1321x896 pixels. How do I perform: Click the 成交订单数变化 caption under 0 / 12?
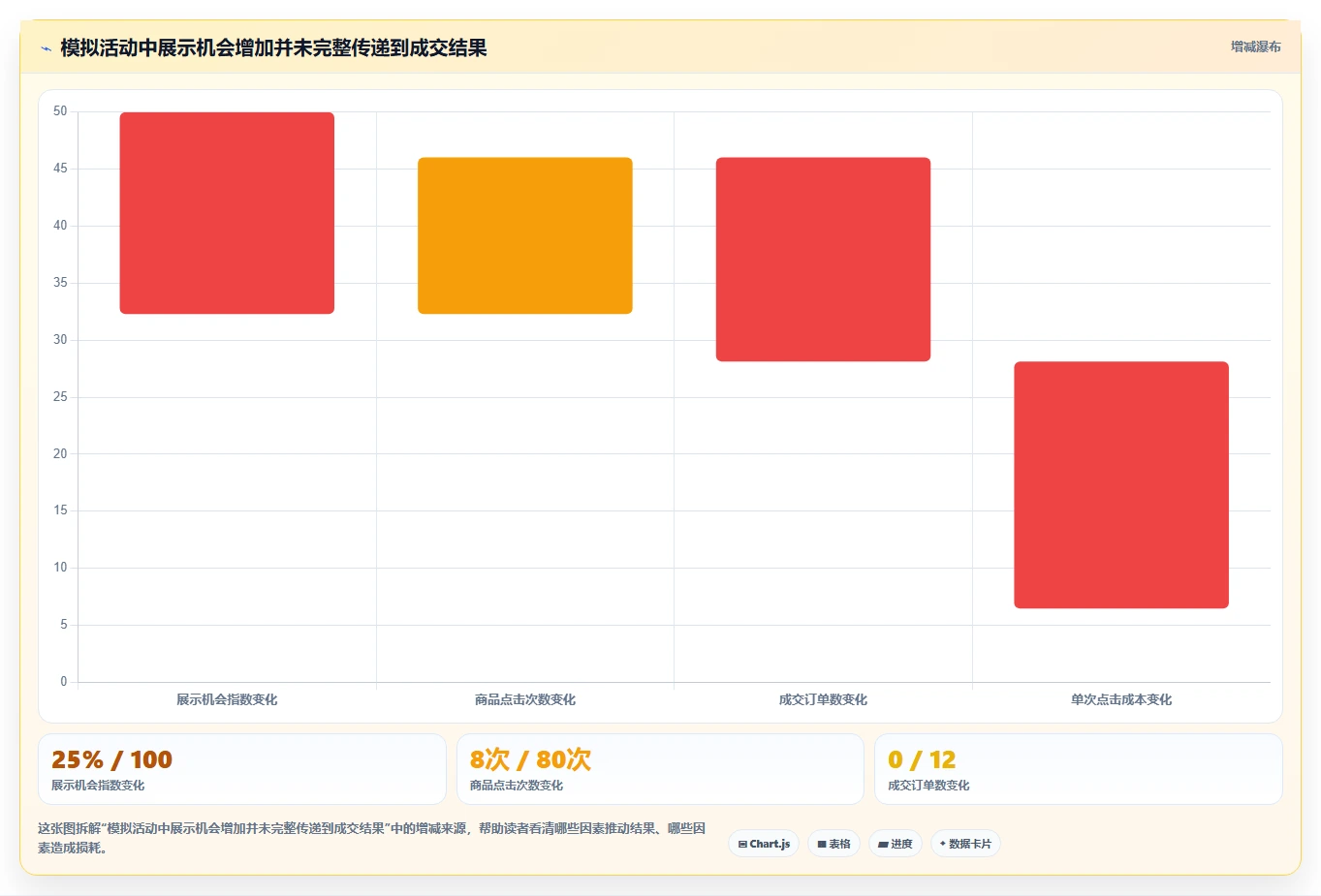pos(928,786)
